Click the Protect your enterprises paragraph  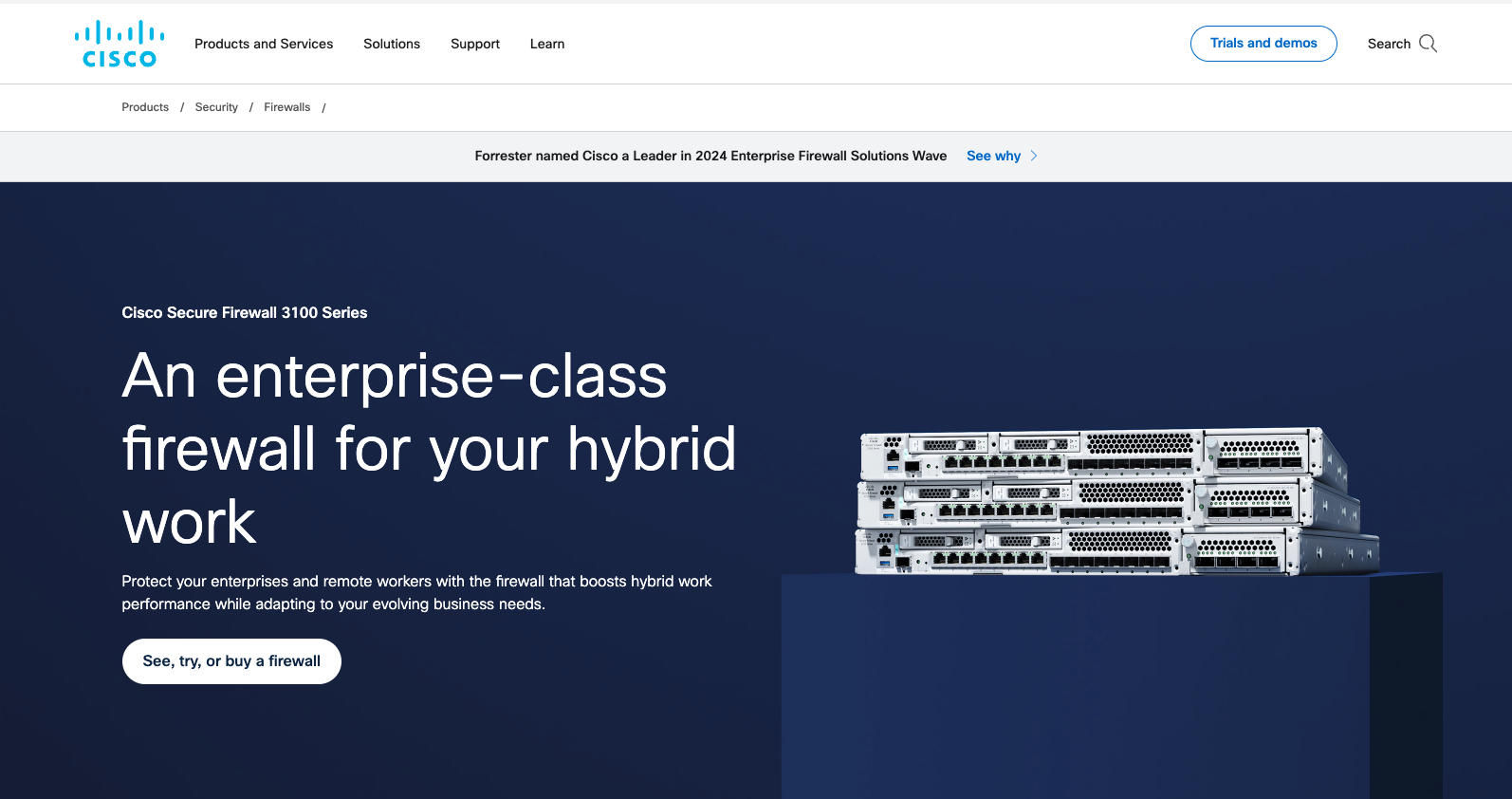[416, 592]
